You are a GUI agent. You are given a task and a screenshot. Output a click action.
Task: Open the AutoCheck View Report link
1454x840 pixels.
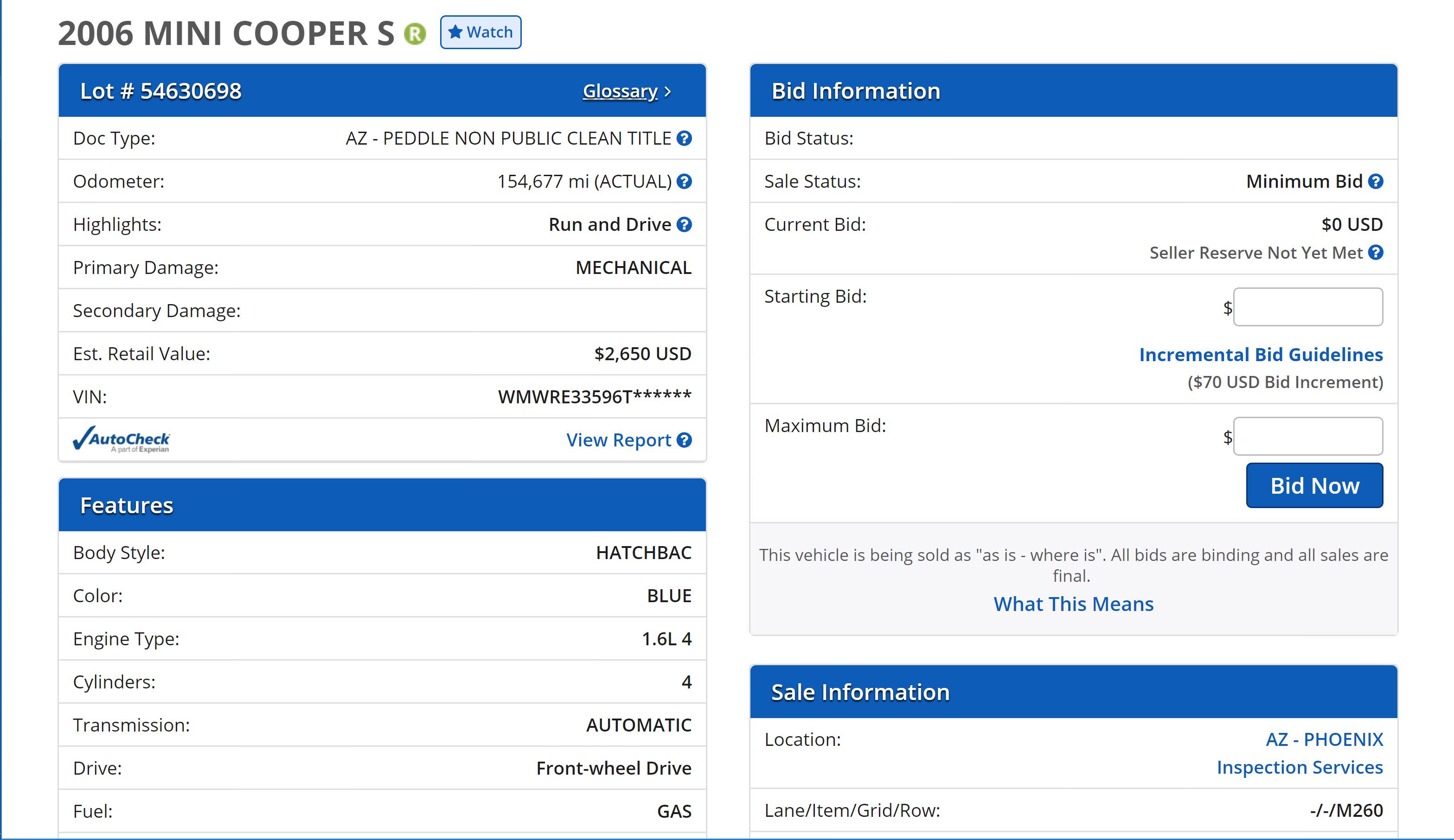pos(619,440)
